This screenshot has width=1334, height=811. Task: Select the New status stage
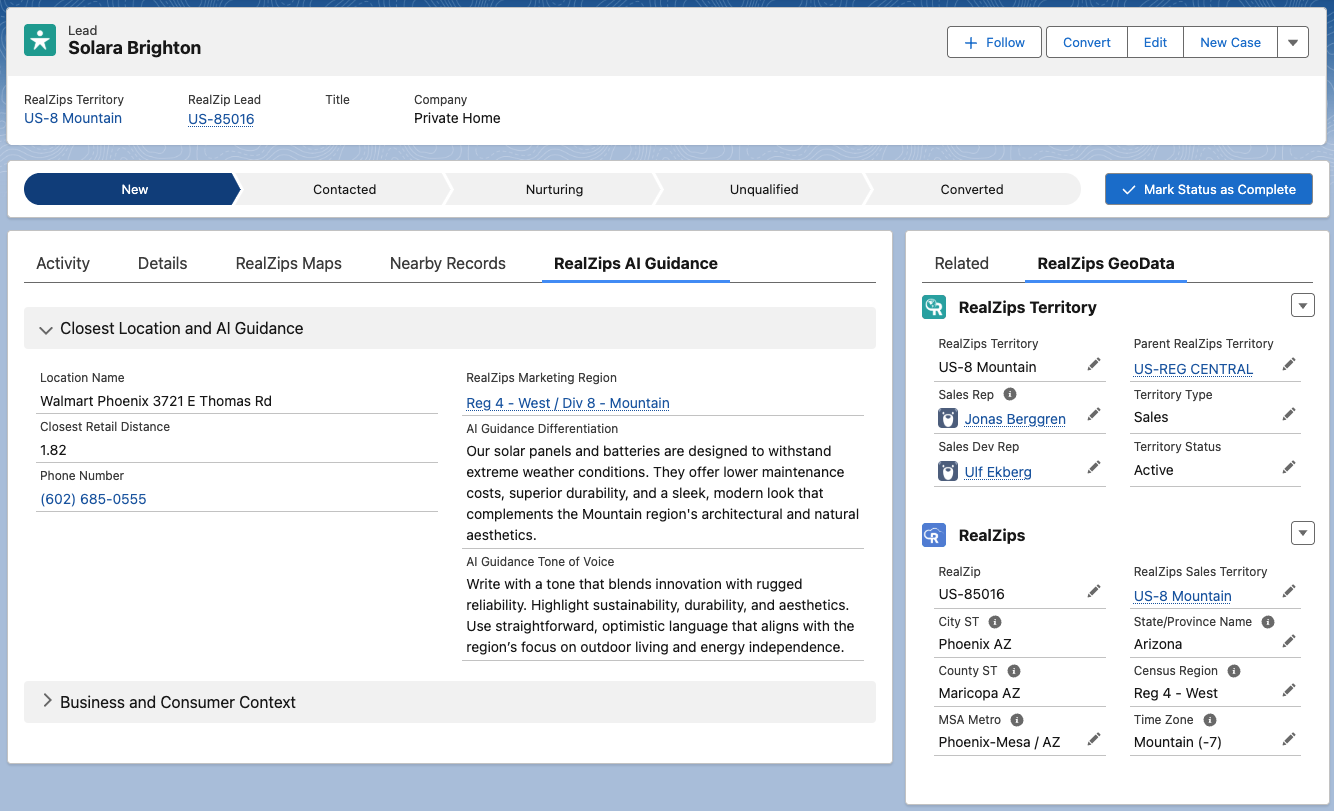click(x=134, y=189)
